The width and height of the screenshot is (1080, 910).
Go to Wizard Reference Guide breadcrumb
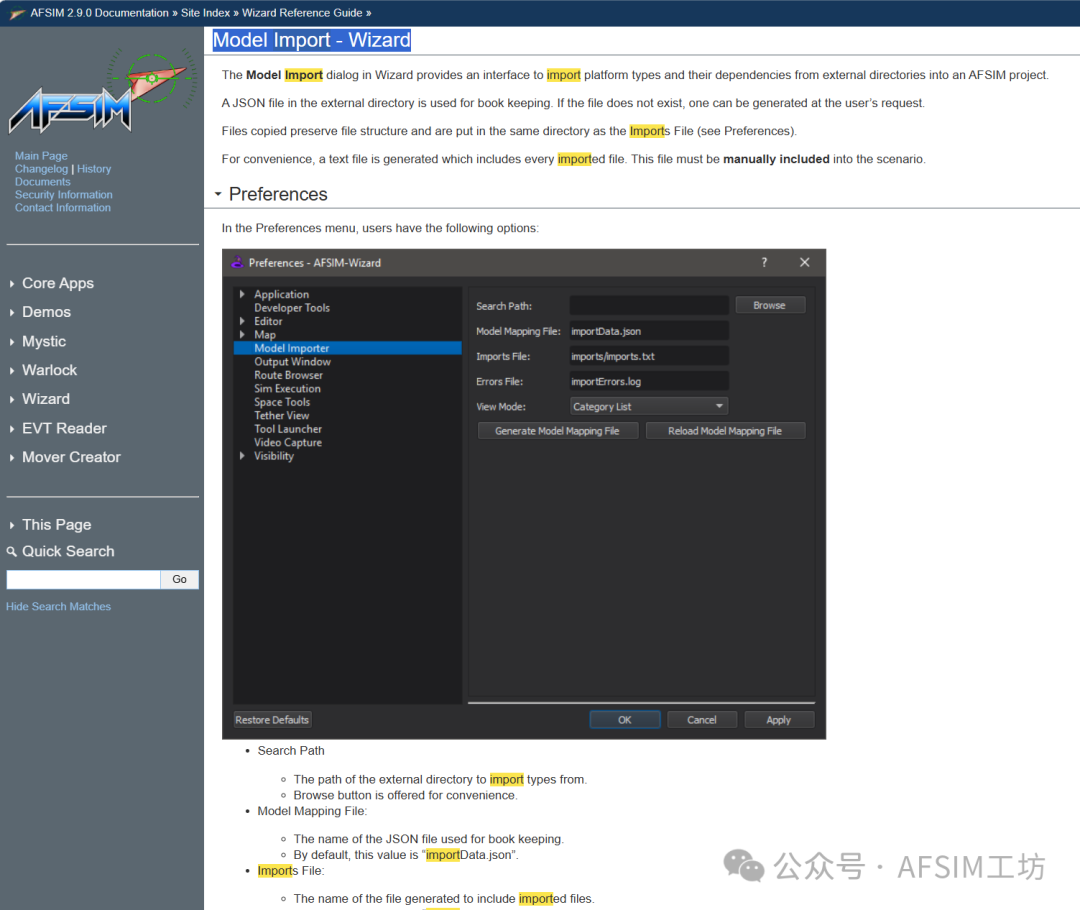click(302, 13)
